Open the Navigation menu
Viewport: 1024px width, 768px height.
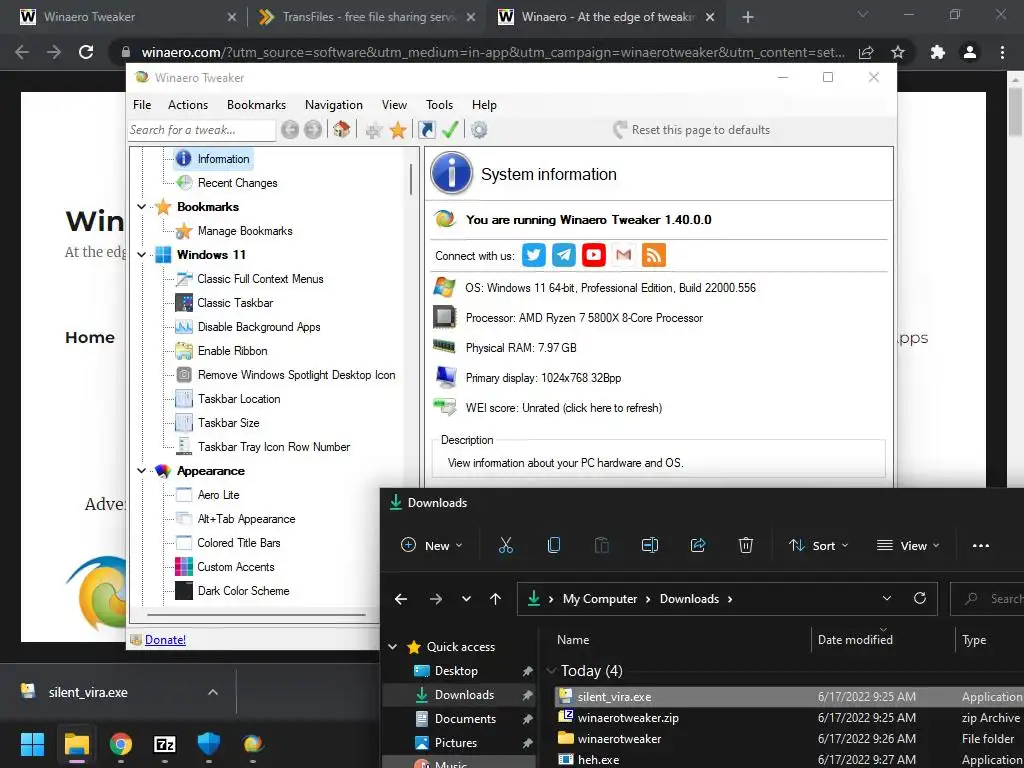(x=334, y=104)
